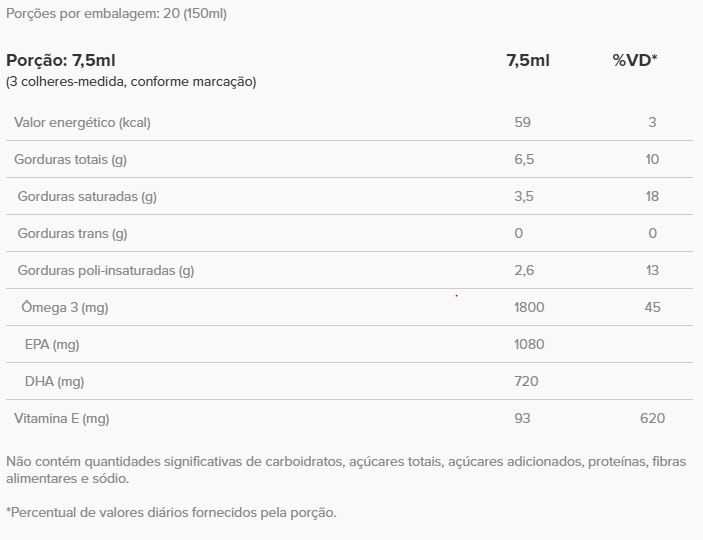Click the saturated fat %VD value '18'

(x=652, y=196)
